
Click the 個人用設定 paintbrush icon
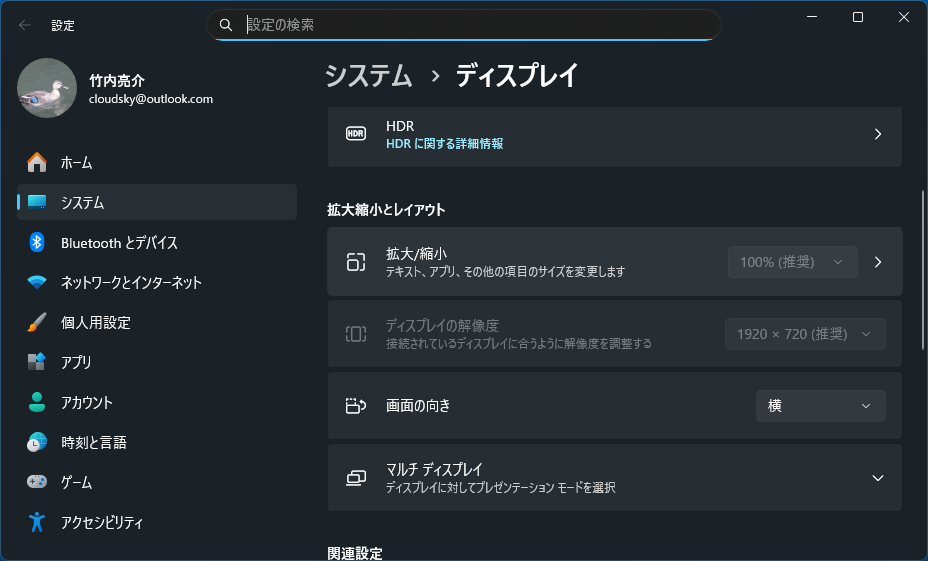[37, 323]
